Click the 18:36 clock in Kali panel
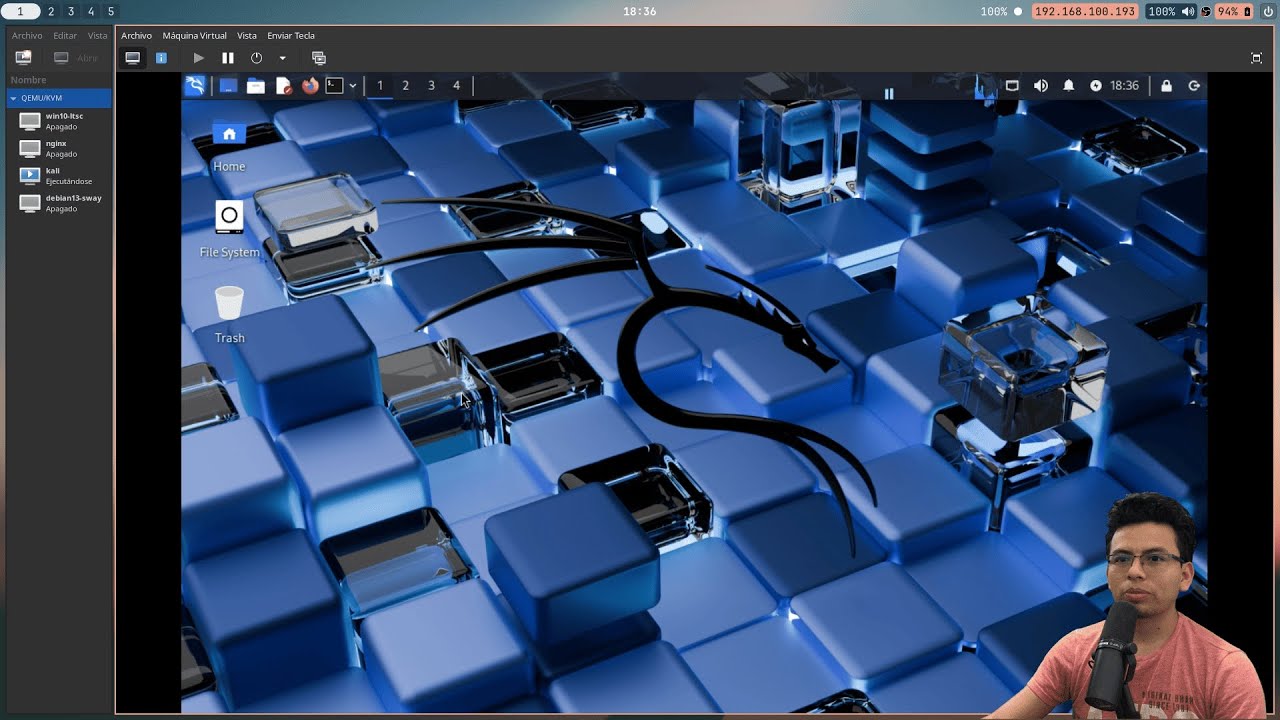 1124,86
